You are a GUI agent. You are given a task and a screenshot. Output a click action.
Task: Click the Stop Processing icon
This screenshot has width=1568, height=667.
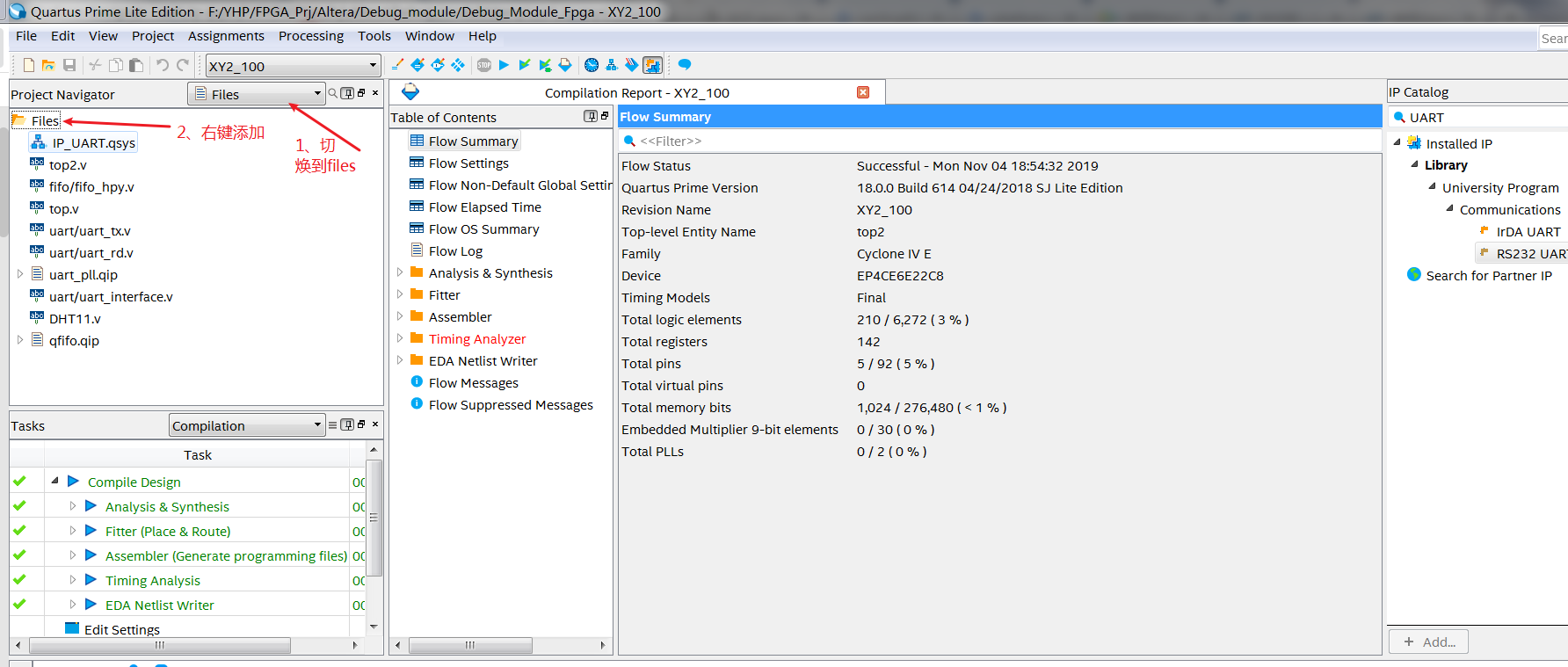[484, 65]
